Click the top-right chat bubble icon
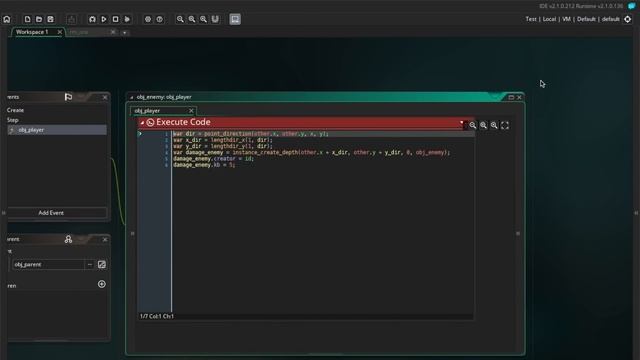Viewport: 640px width, 360px height. pyautogui.click(x=631, y=6)
